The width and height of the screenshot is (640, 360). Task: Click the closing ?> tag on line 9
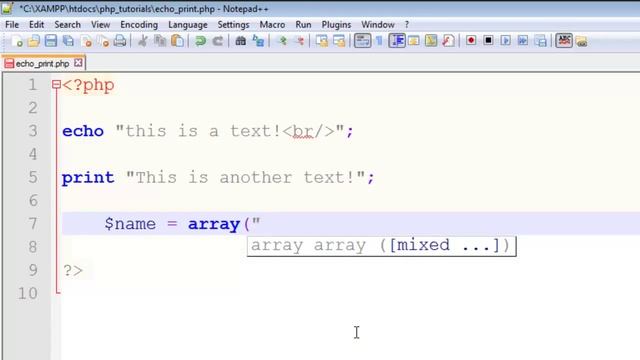click(73, 270)
